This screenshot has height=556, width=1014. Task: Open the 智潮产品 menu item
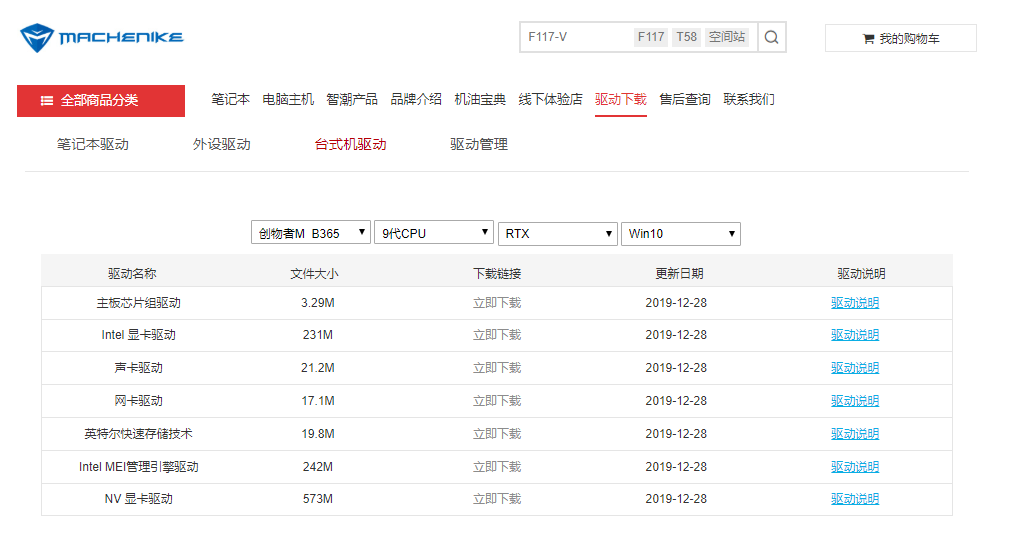click(x=352, y=100)
